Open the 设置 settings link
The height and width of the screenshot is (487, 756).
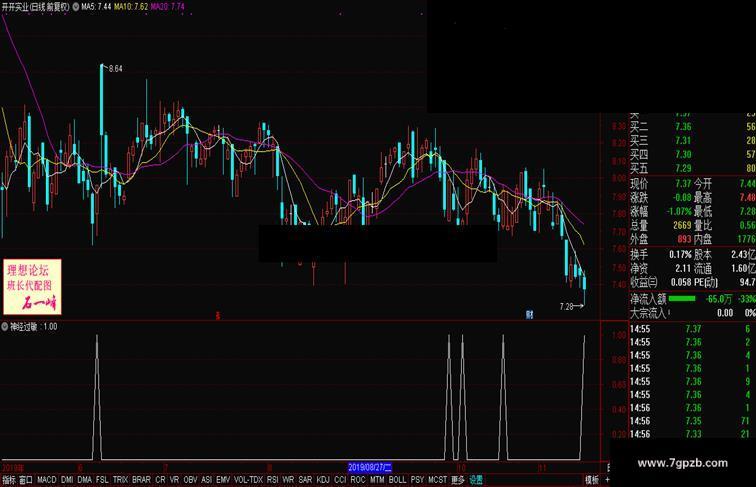coord(476,480)
